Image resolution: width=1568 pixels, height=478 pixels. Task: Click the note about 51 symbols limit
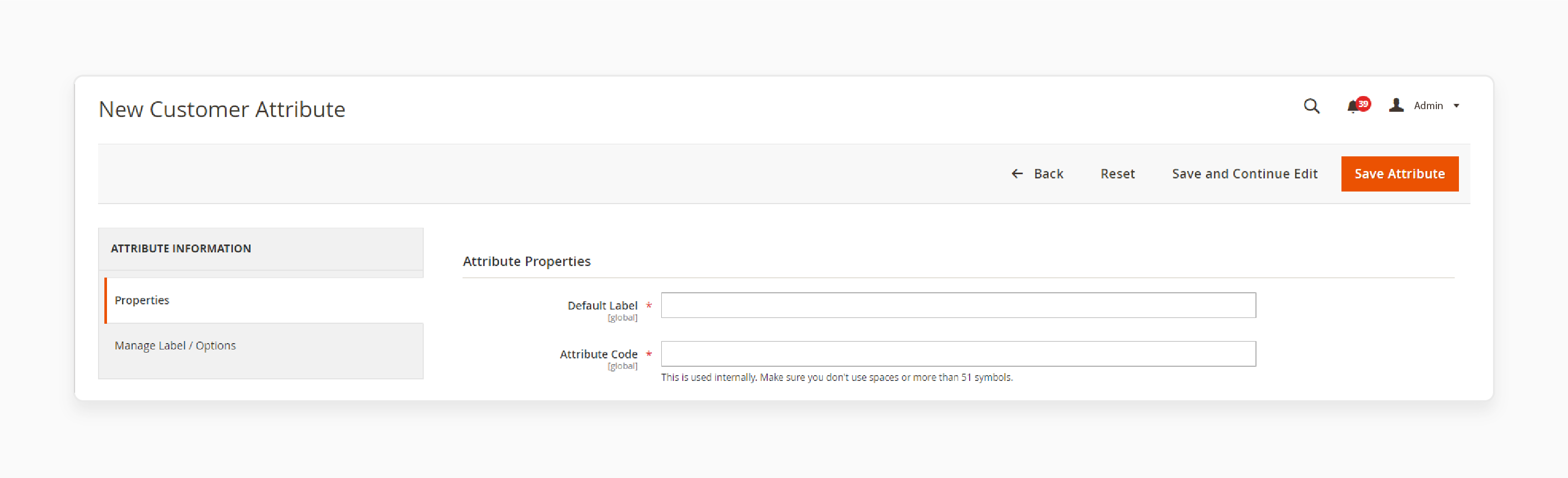pos(836,378)
